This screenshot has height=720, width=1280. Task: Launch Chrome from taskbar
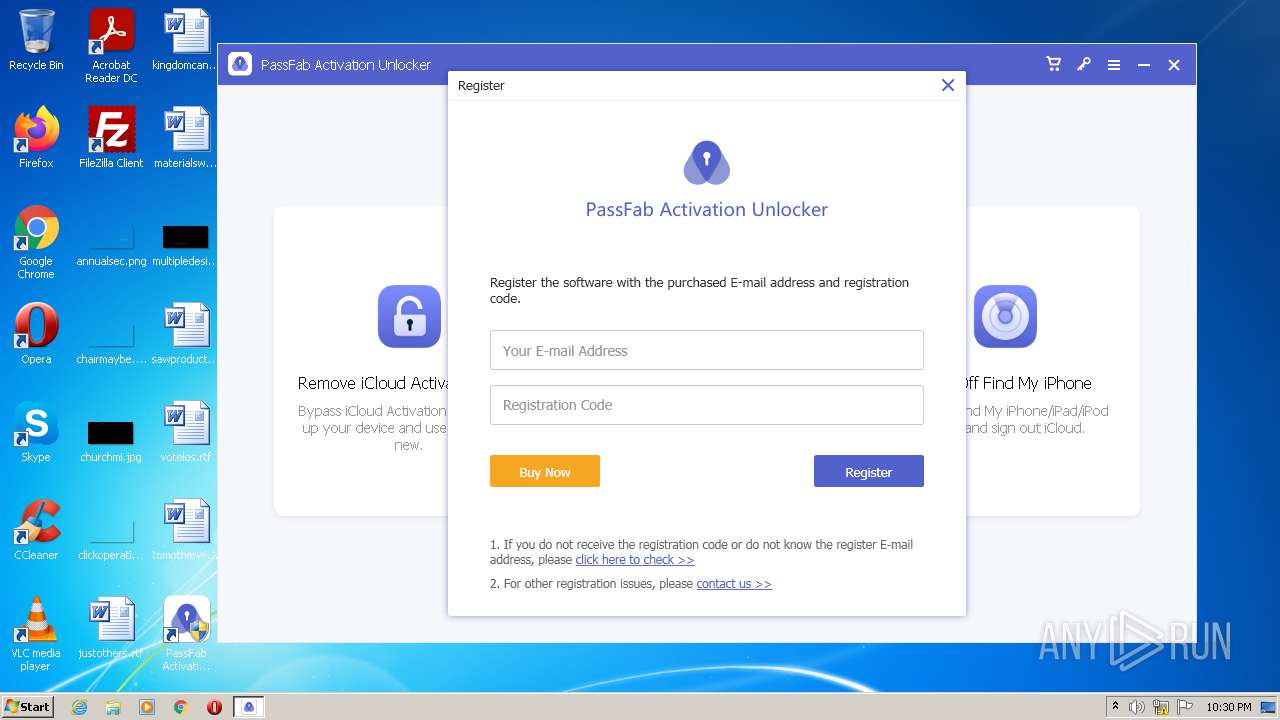coord(181,707)
